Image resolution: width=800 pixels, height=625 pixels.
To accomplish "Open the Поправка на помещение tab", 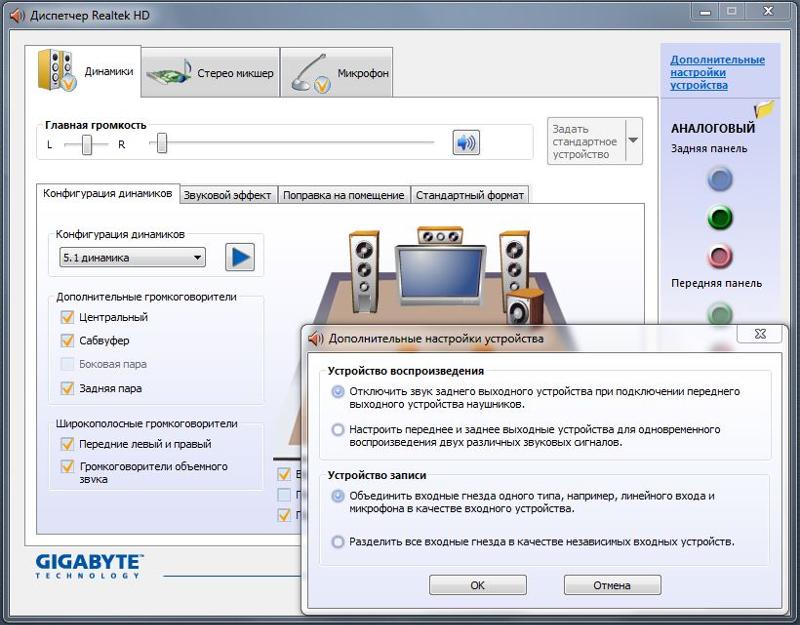I will [343, 195].
